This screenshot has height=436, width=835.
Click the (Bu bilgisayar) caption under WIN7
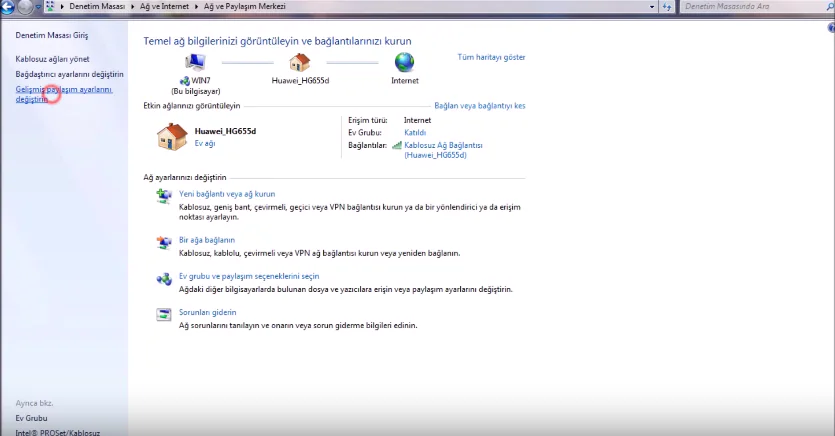click(195, 91)
